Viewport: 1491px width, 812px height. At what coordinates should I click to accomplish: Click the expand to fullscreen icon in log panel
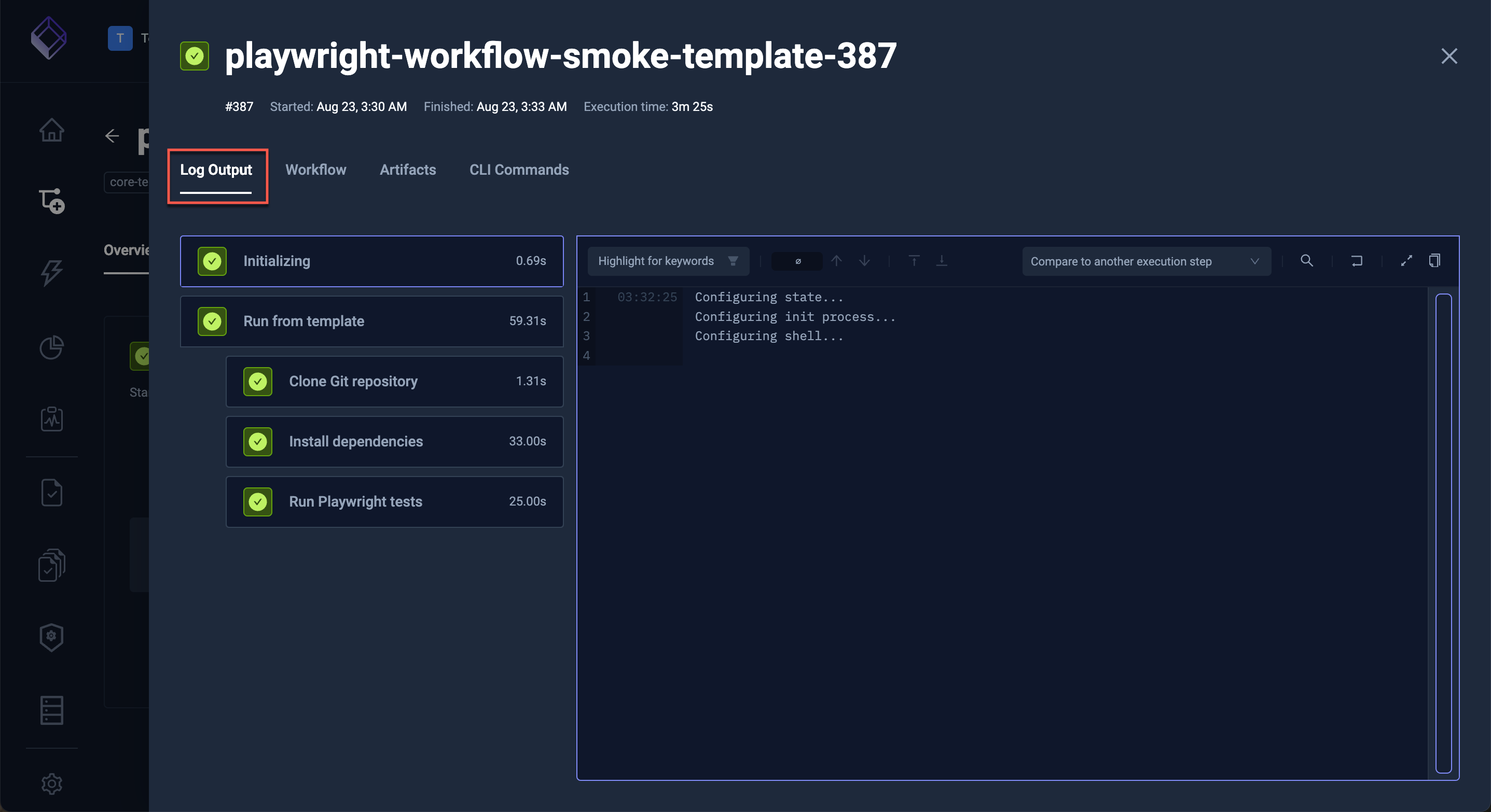coord(1406,261)
